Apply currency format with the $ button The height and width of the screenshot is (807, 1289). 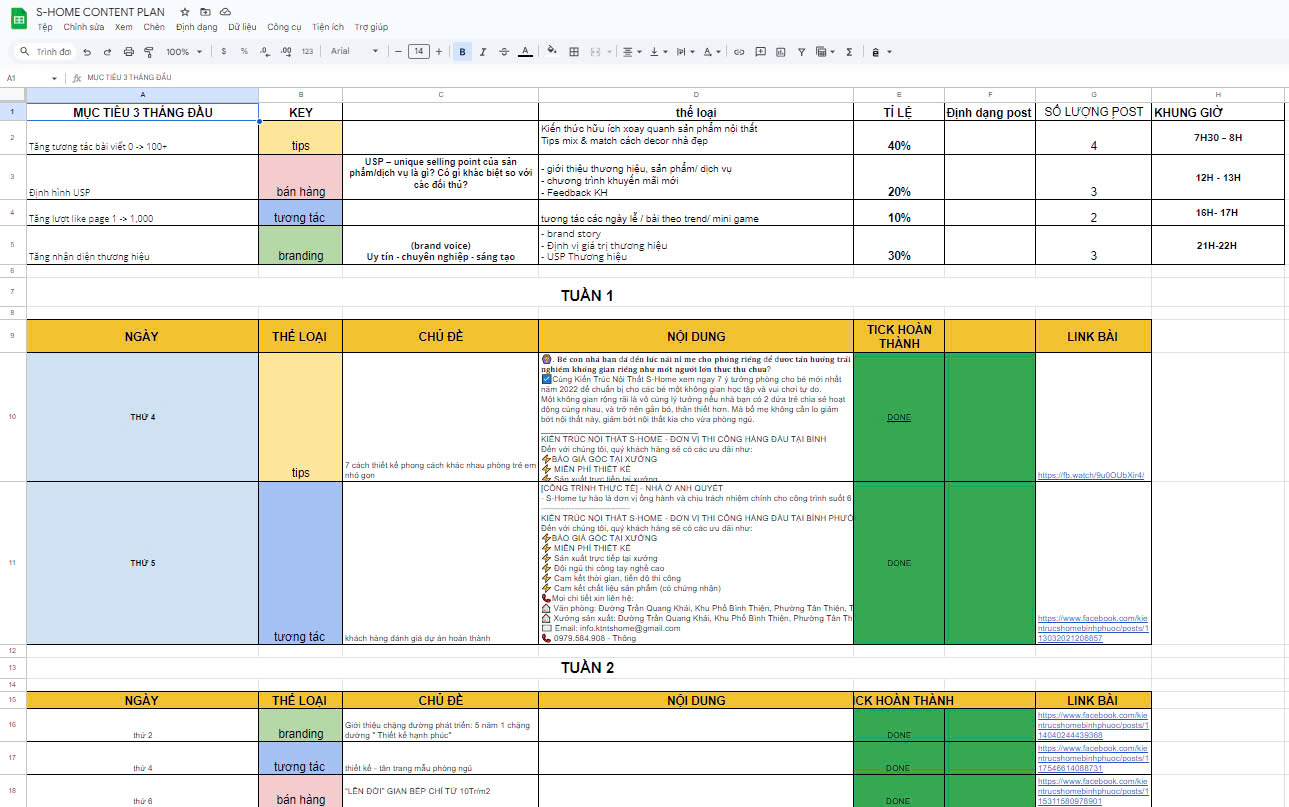pos(223,51)
